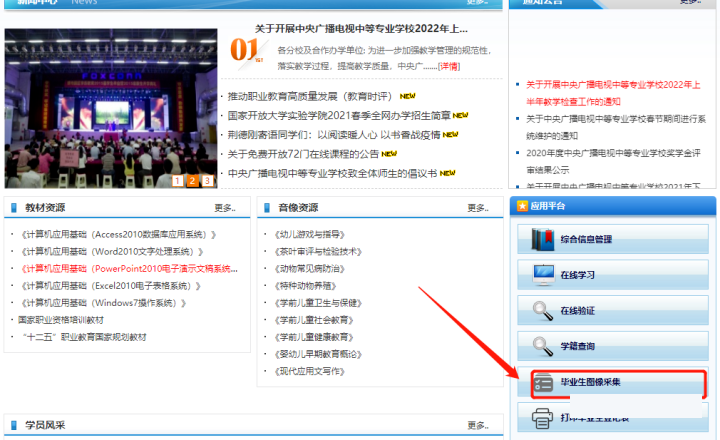Open video resource 《动物常见病防治》

(309, 269)
